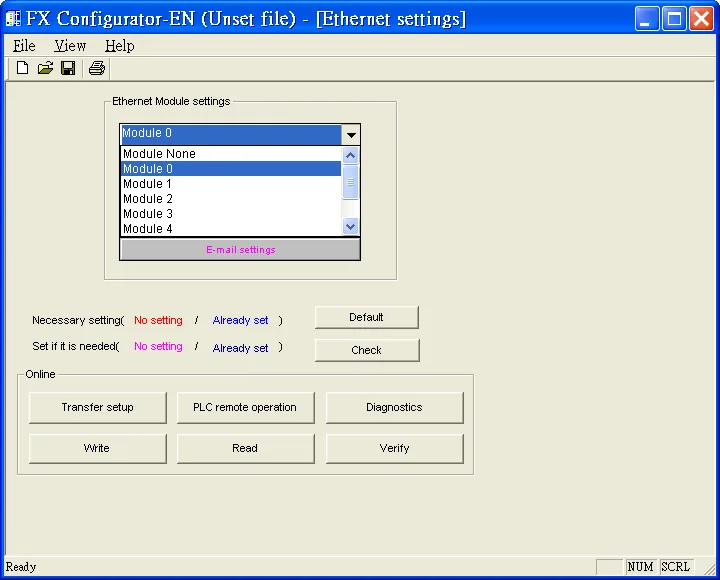The width and height of the screenshot is (720, 580).
Task: Click the 'Necessary setting(' label
Action: click(78, 320)
